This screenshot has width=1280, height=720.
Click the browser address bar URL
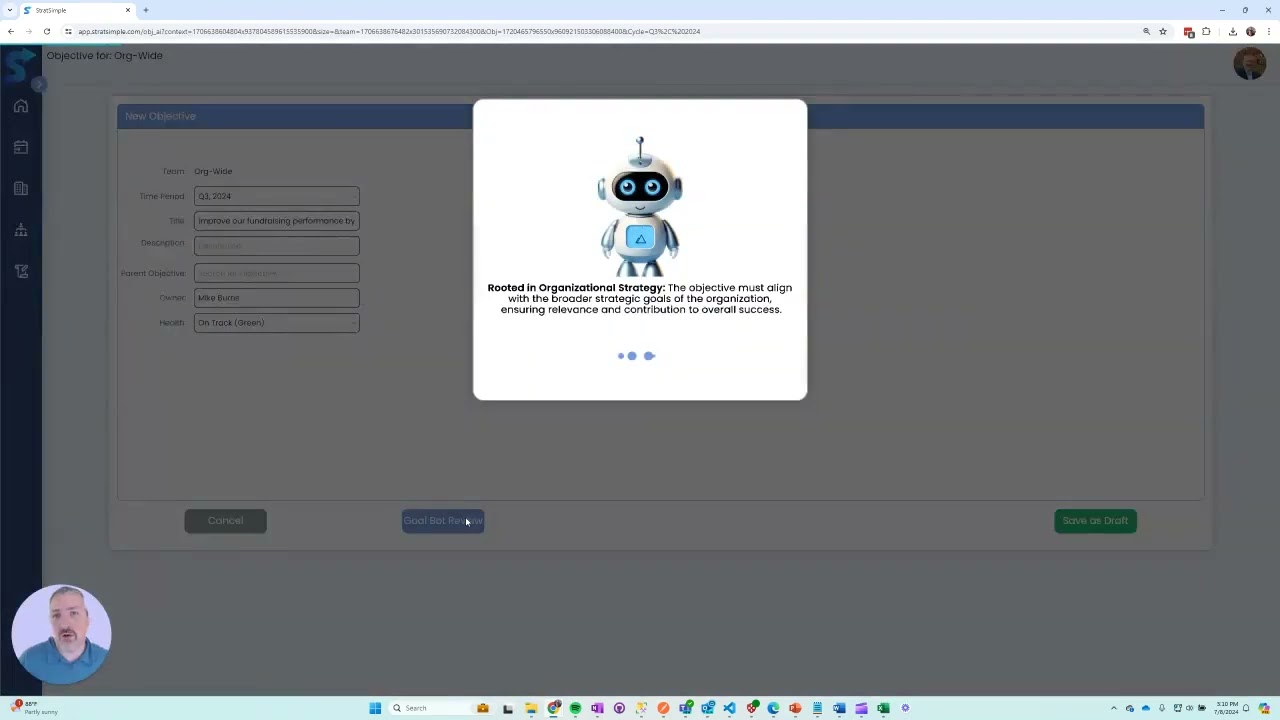390,31
